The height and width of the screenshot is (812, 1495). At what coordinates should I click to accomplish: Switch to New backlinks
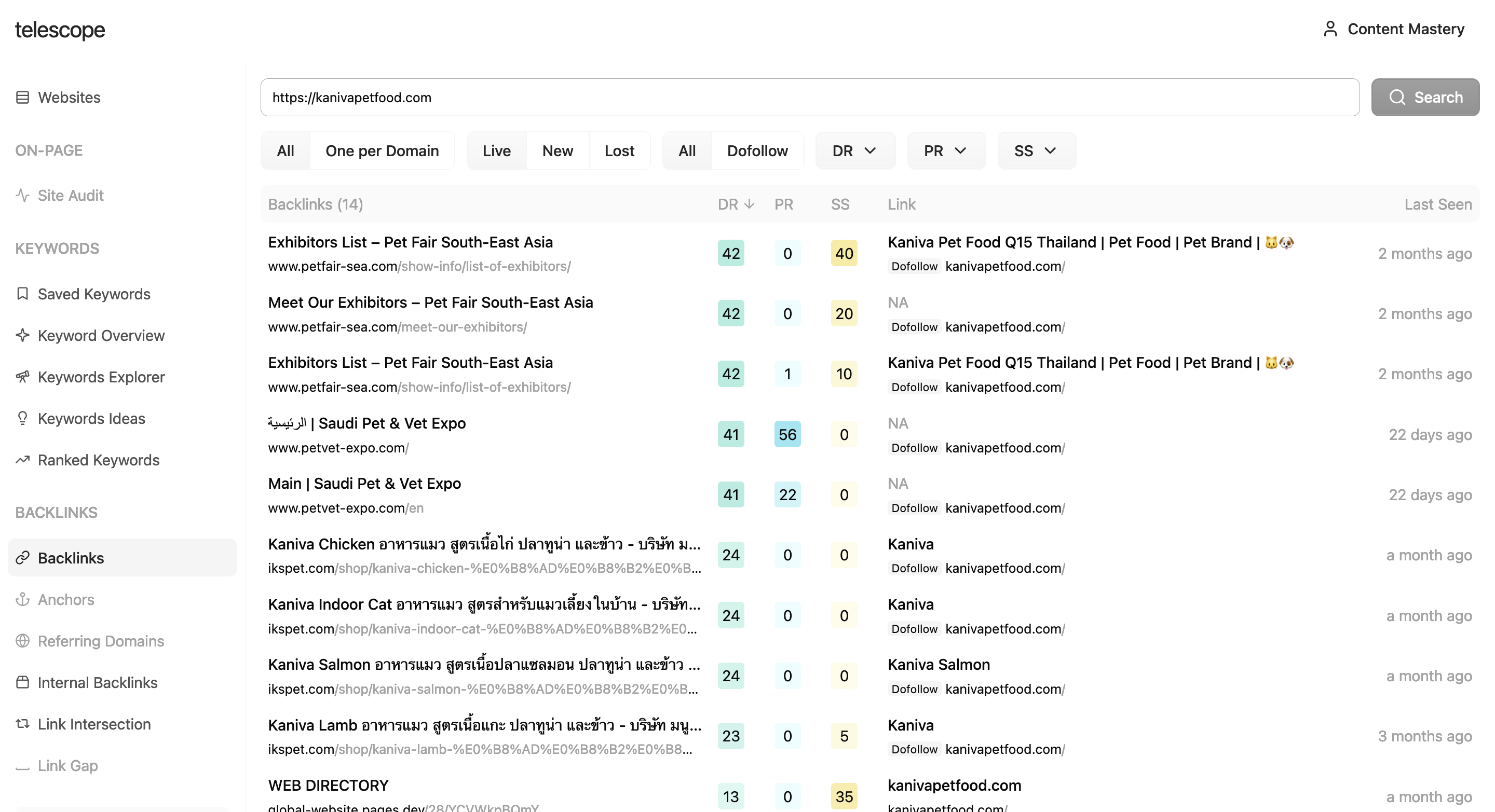pos(558,151)
